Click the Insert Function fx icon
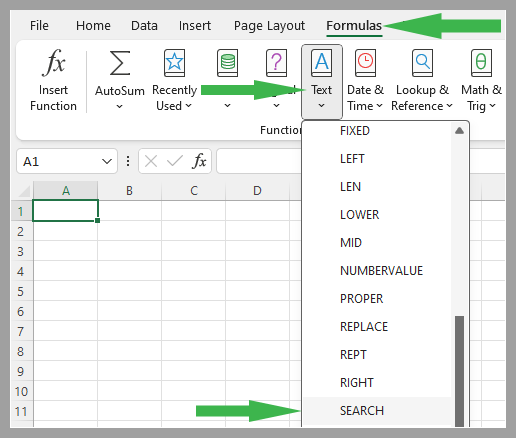 point(54,63)
